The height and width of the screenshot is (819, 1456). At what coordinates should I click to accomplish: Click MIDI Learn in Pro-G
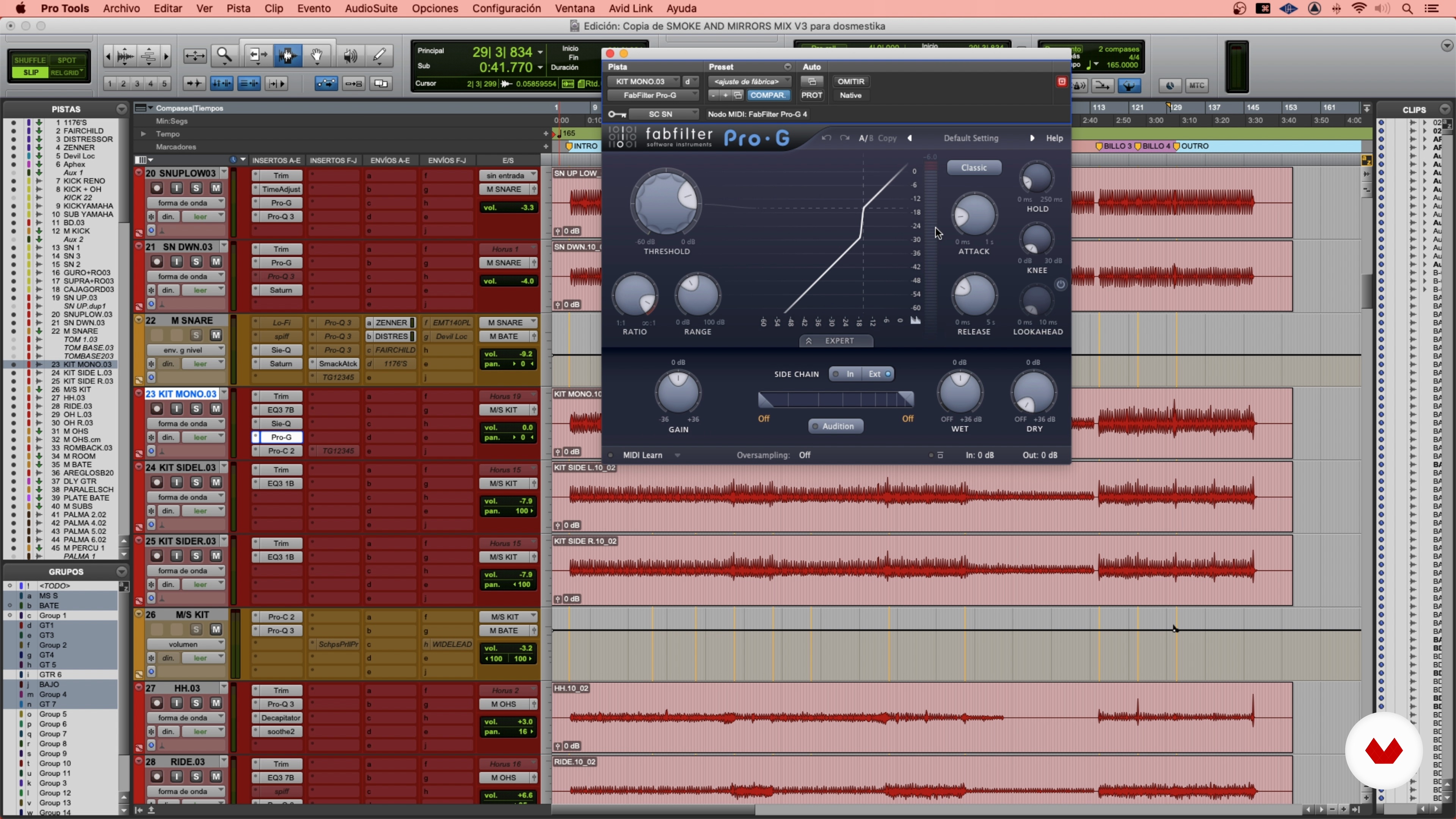click(643, 455)
